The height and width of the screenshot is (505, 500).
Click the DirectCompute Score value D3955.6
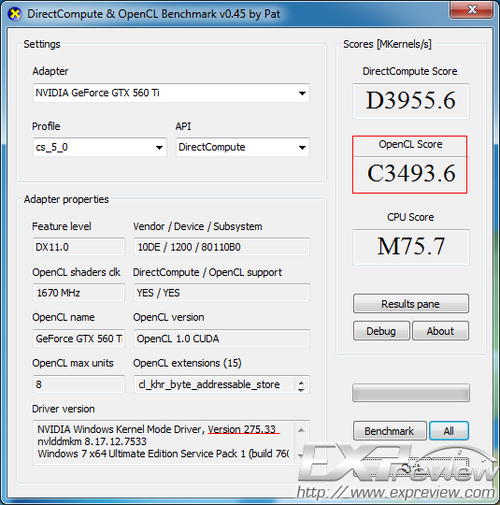click(411, 101)
